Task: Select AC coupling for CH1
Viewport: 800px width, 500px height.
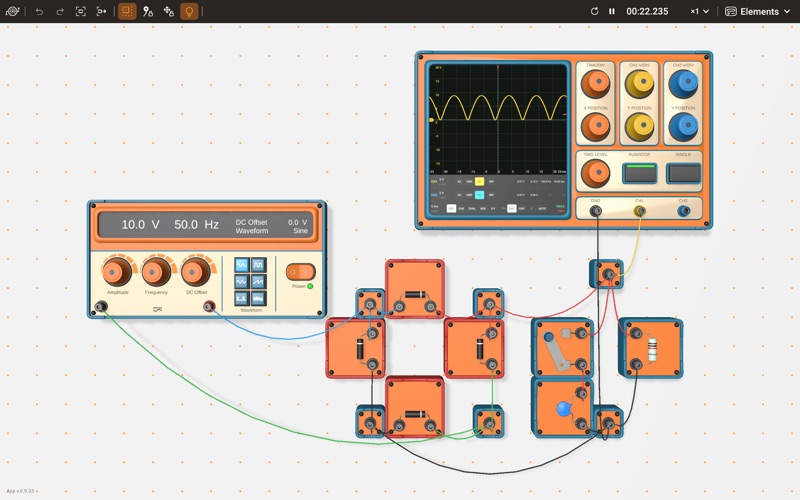Action: tap(459, 182)
